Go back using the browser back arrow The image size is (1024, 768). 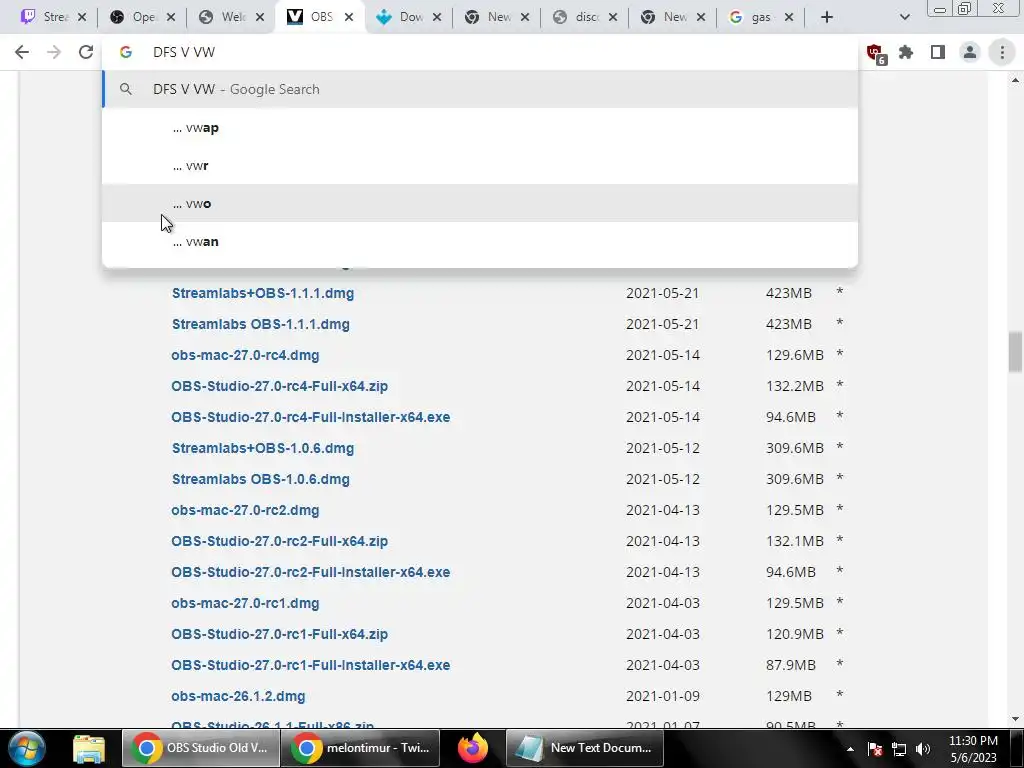coord(22,52)
